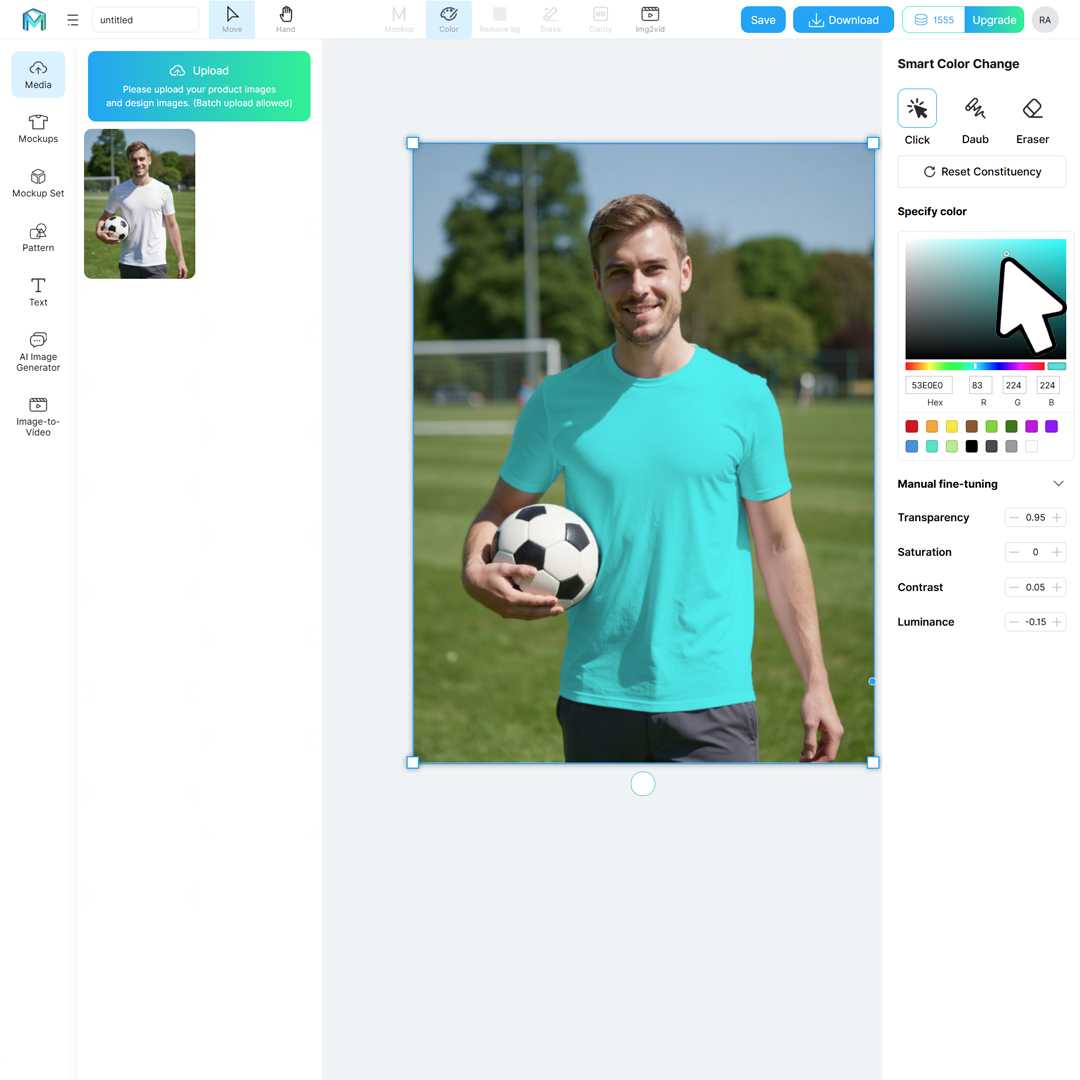Select the Color tool in the top toolbar
1080x1080 pixels.
449,19
